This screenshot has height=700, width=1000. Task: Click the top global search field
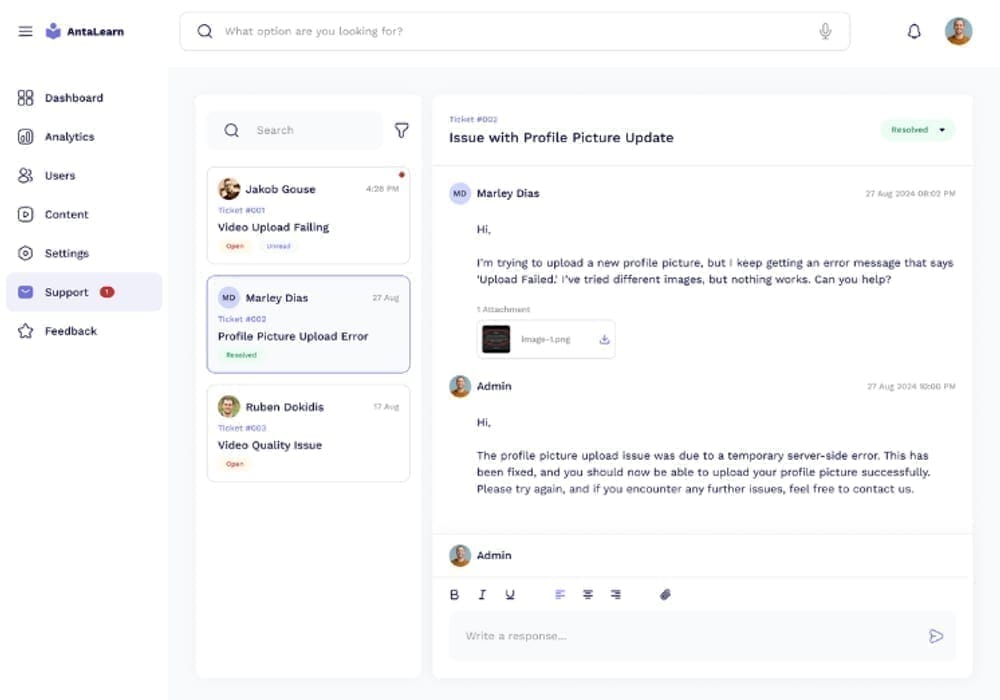click(x=515, y=31)
